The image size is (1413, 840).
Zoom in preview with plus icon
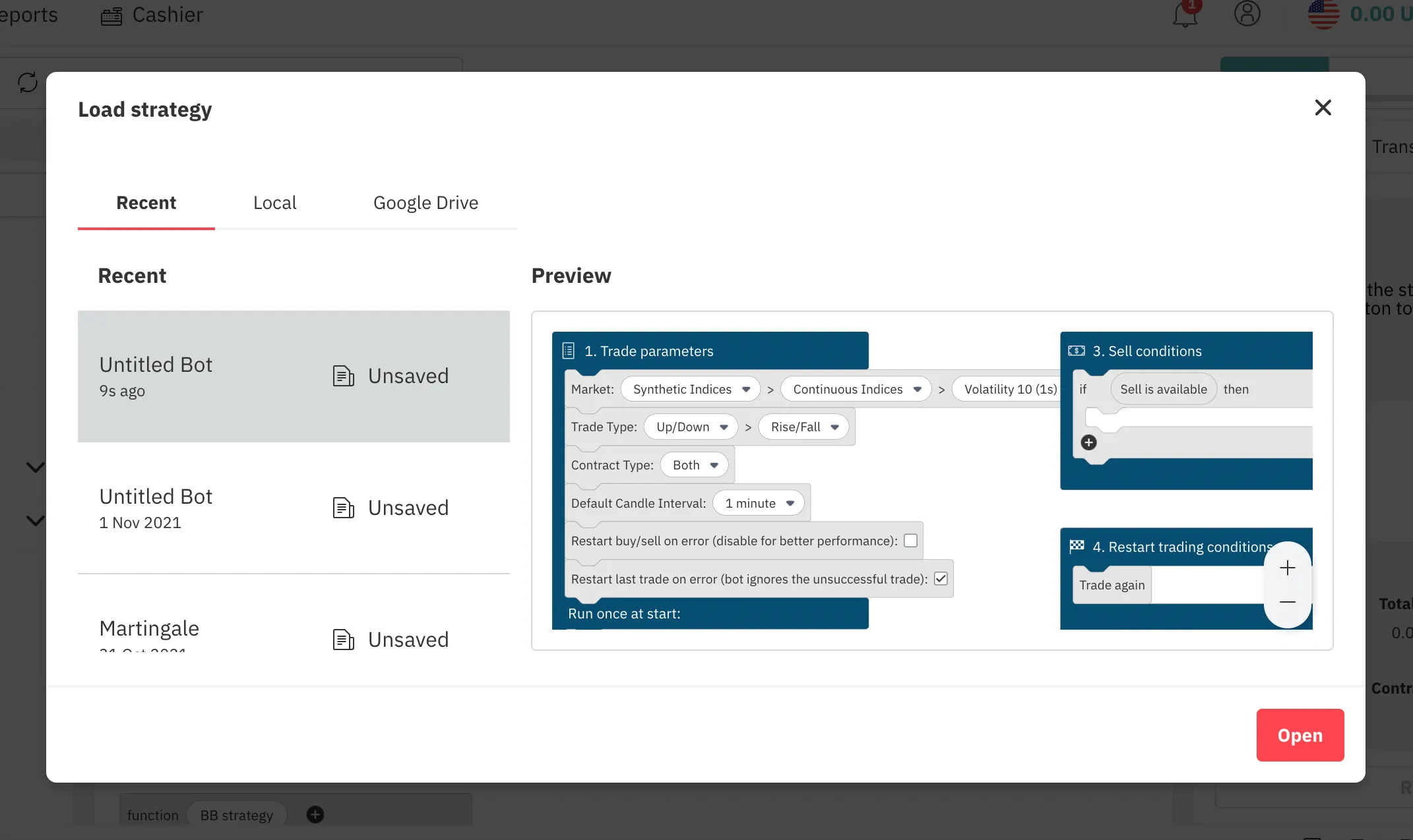pyautogui.click(x=1287, y=568)
